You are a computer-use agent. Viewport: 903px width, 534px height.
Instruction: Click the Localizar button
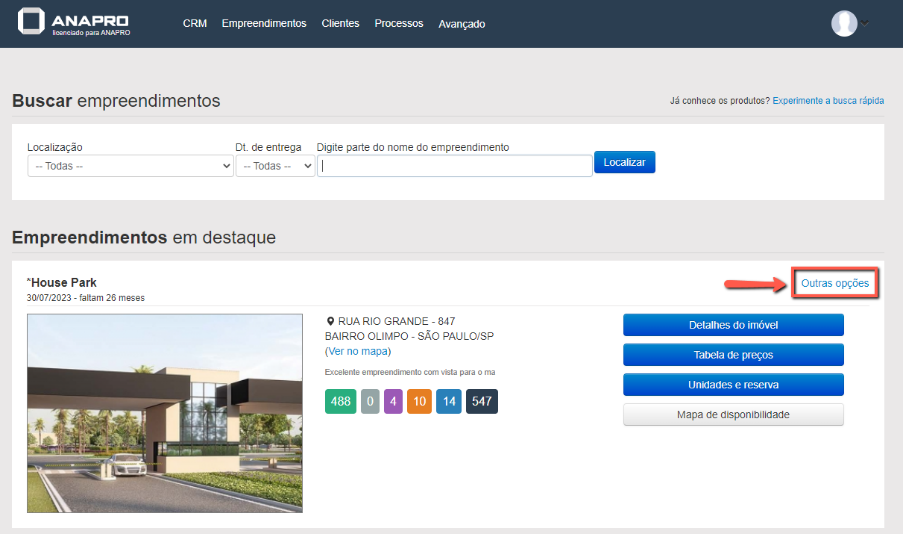(624, 162)
